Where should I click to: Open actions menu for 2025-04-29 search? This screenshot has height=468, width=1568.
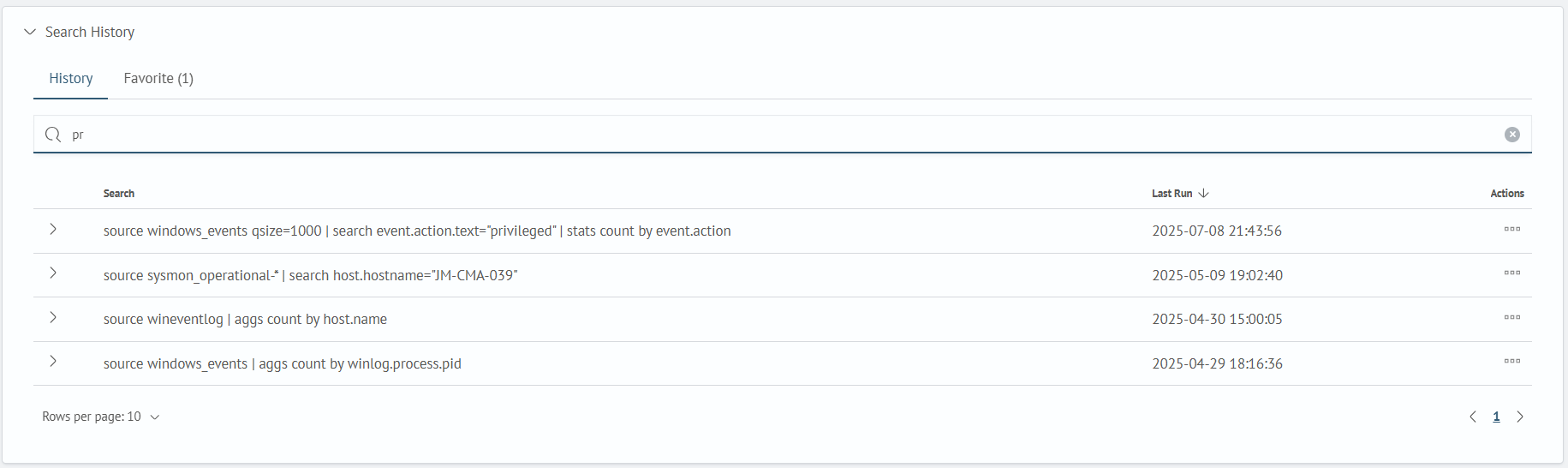tap(1512, 362)
